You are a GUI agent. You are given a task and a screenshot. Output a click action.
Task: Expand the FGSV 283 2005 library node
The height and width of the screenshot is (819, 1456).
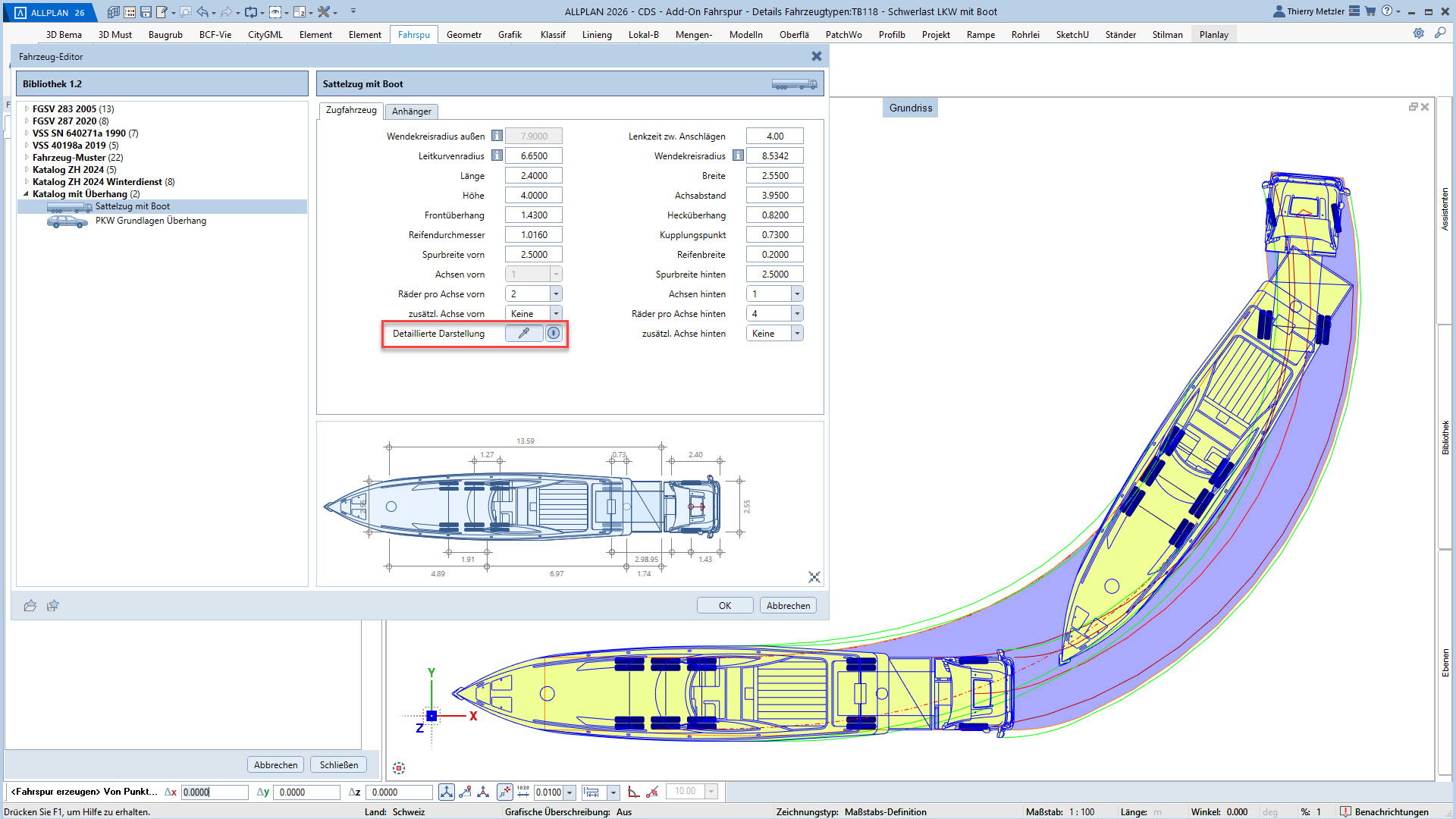pyautogui.click(x=27, y=108)
